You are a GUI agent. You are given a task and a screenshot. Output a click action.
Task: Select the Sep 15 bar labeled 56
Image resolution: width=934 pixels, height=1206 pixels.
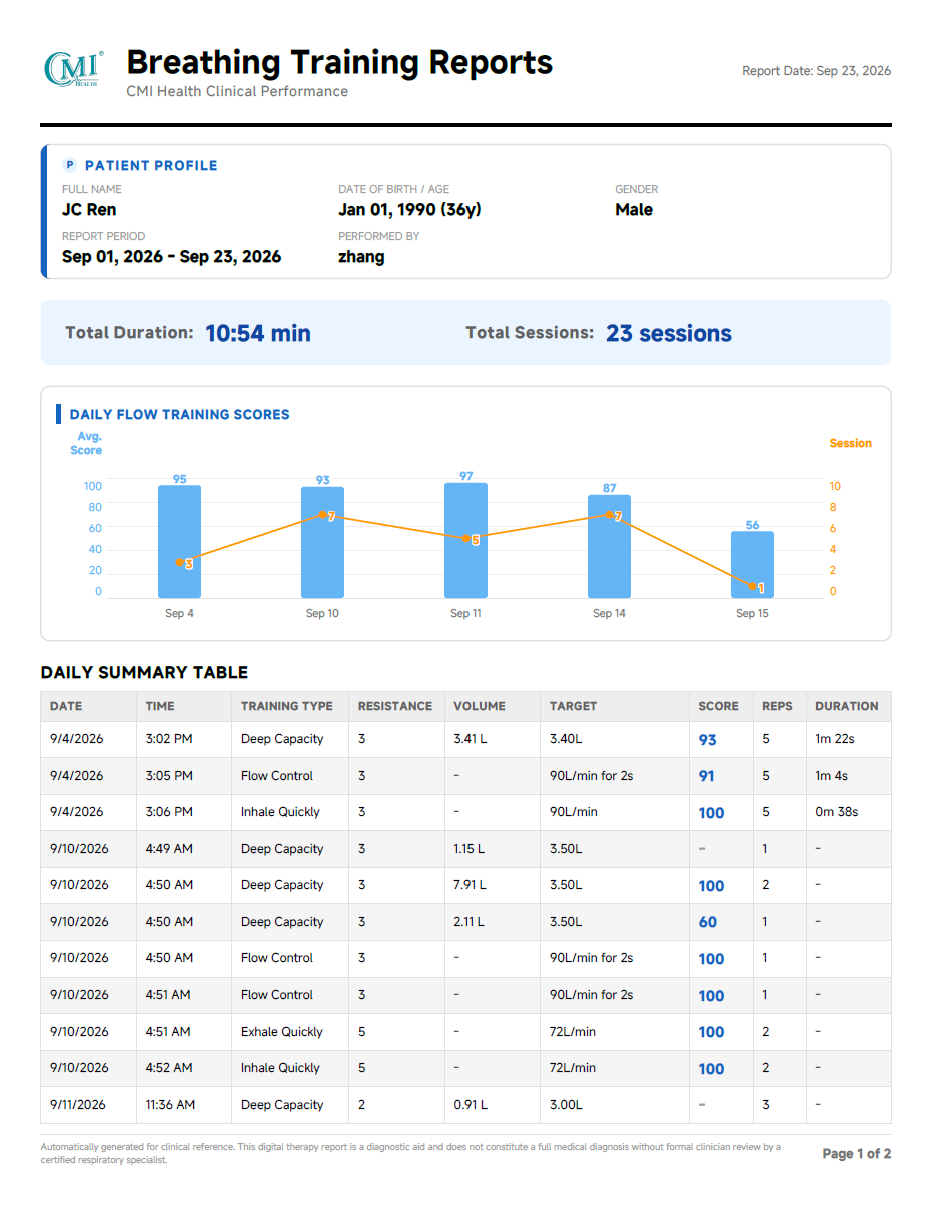pos(752,565)
